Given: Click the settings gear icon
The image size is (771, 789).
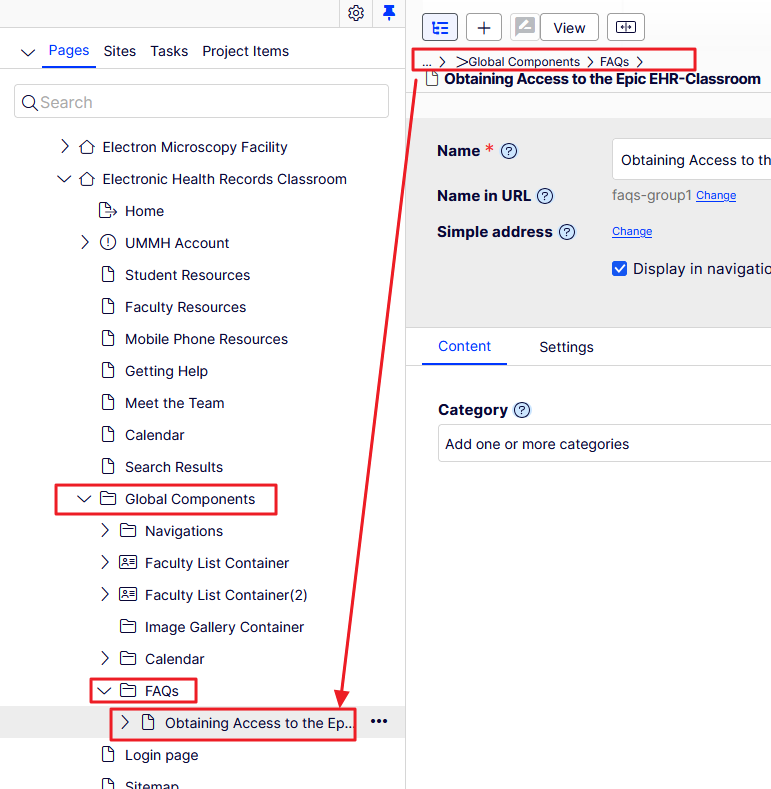Looking at the screenshot, I should pyautogui.click(x=356, y=13).
